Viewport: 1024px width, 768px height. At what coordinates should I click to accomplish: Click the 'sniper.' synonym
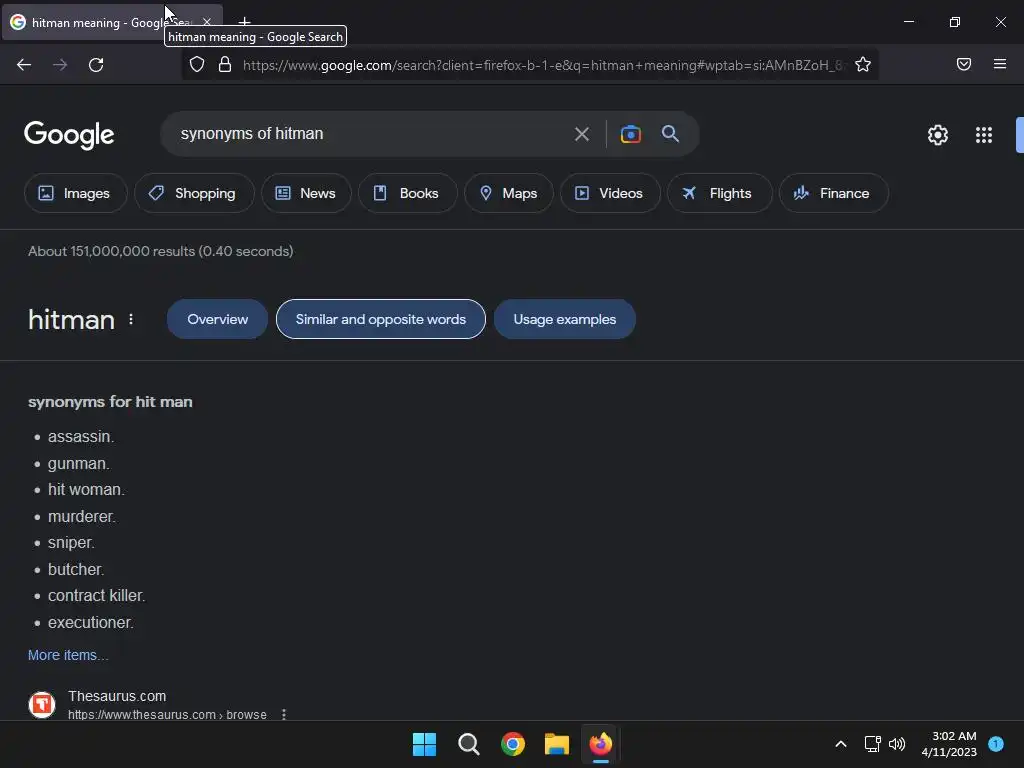coord(71,543)
